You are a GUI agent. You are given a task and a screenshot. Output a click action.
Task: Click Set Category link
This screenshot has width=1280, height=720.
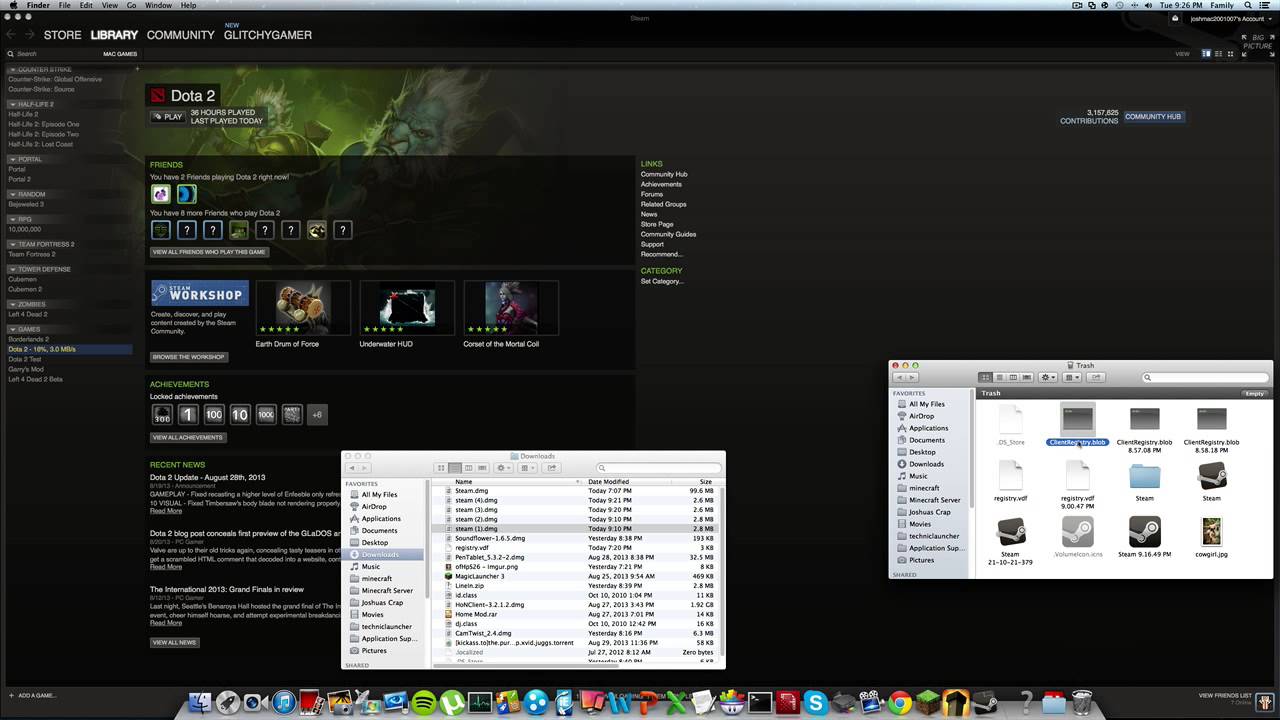click(x=662, y=281)
